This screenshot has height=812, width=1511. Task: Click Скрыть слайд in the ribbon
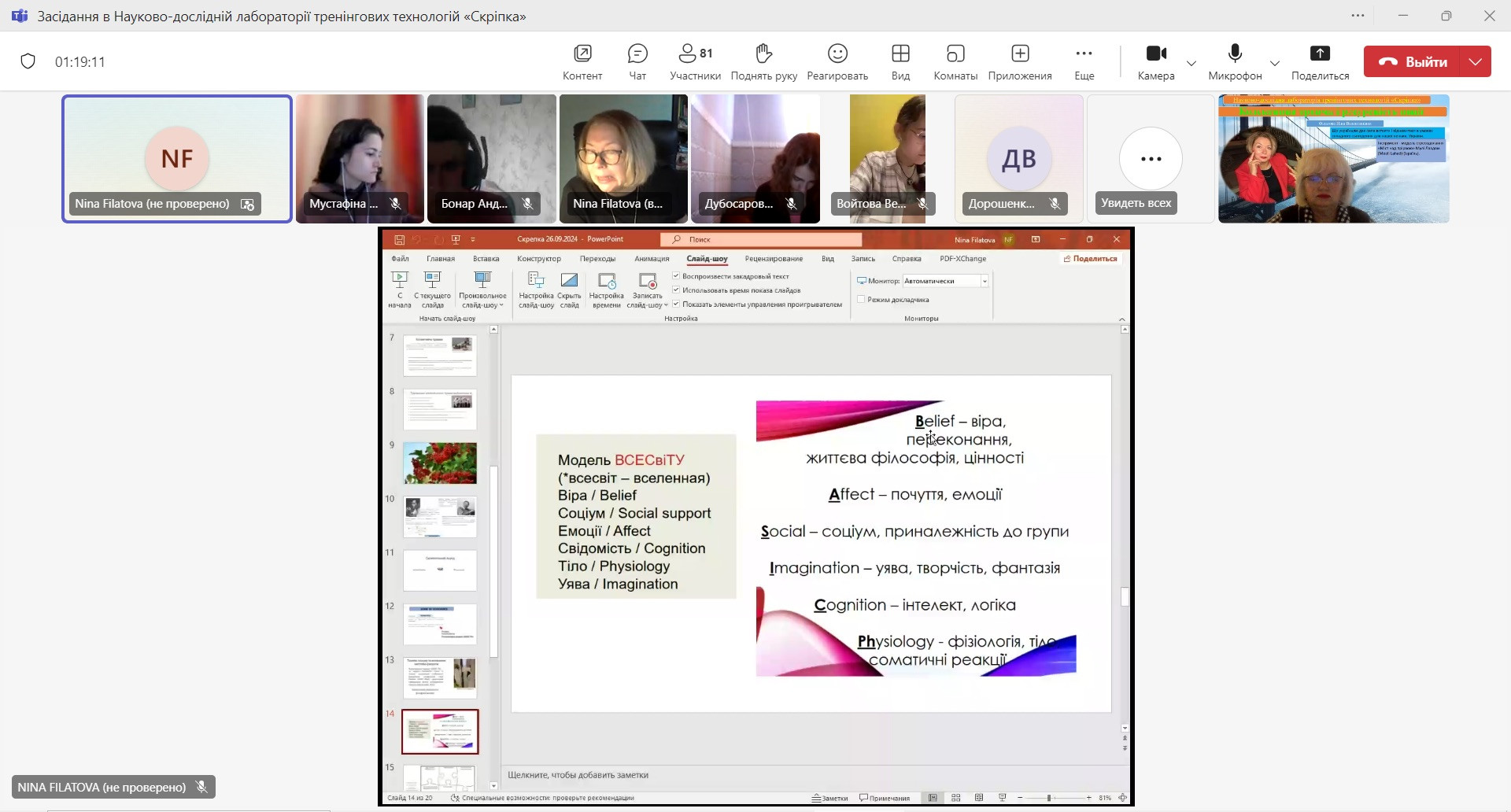[x=569, y=290]
